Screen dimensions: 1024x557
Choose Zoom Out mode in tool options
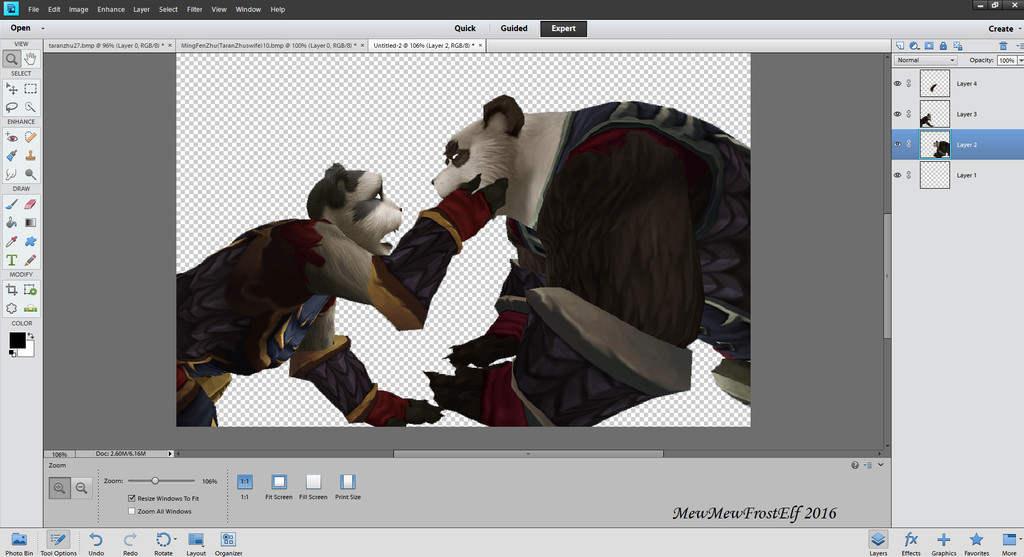tap(82, 488)
